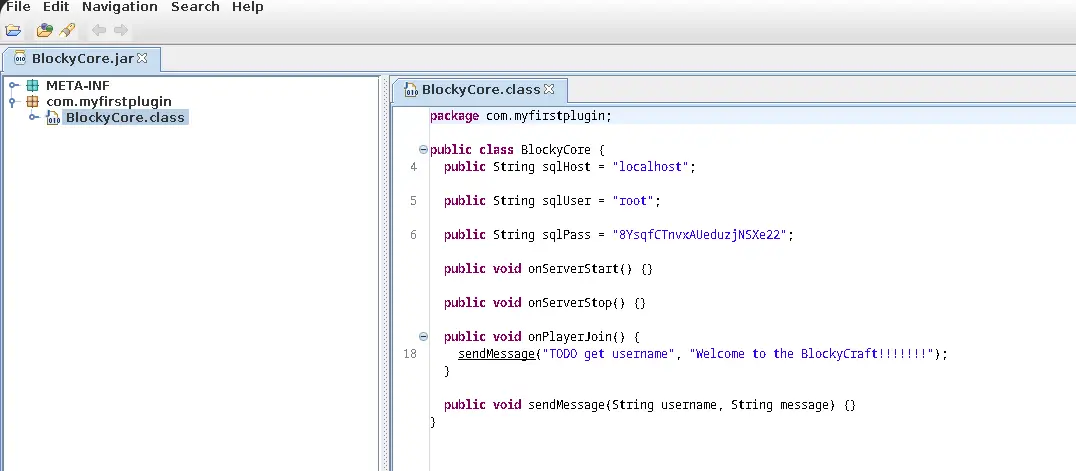
Task: Click the BlockyCore.class file icon in tree
Action: 53,118
